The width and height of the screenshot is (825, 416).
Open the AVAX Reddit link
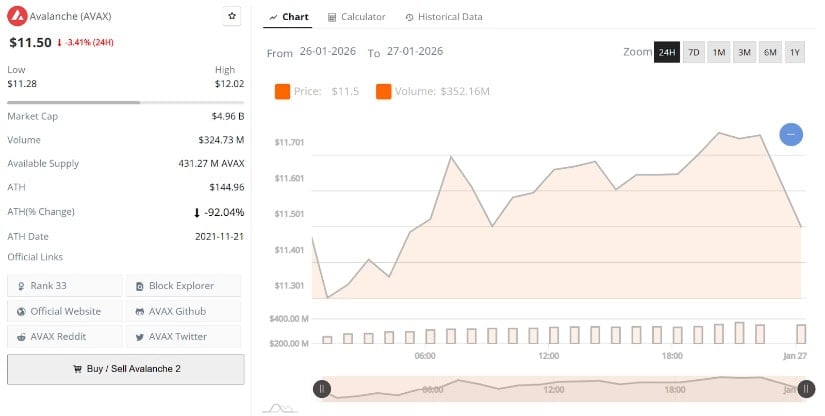coord(64,336)
